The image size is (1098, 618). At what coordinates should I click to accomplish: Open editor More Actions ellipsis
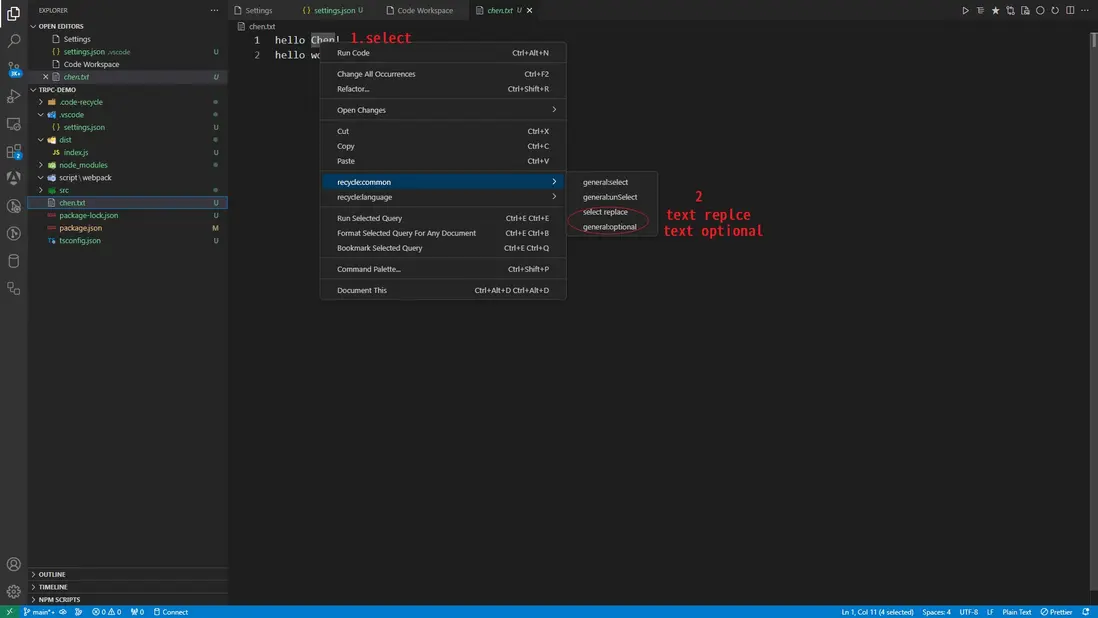click(1085, 10)
